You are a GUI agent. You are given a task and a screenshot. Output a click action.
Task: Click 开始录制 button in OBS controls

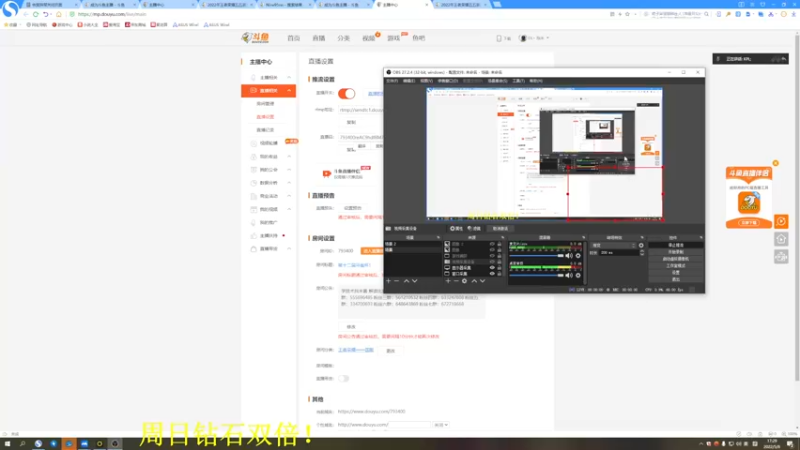[676, 252]
